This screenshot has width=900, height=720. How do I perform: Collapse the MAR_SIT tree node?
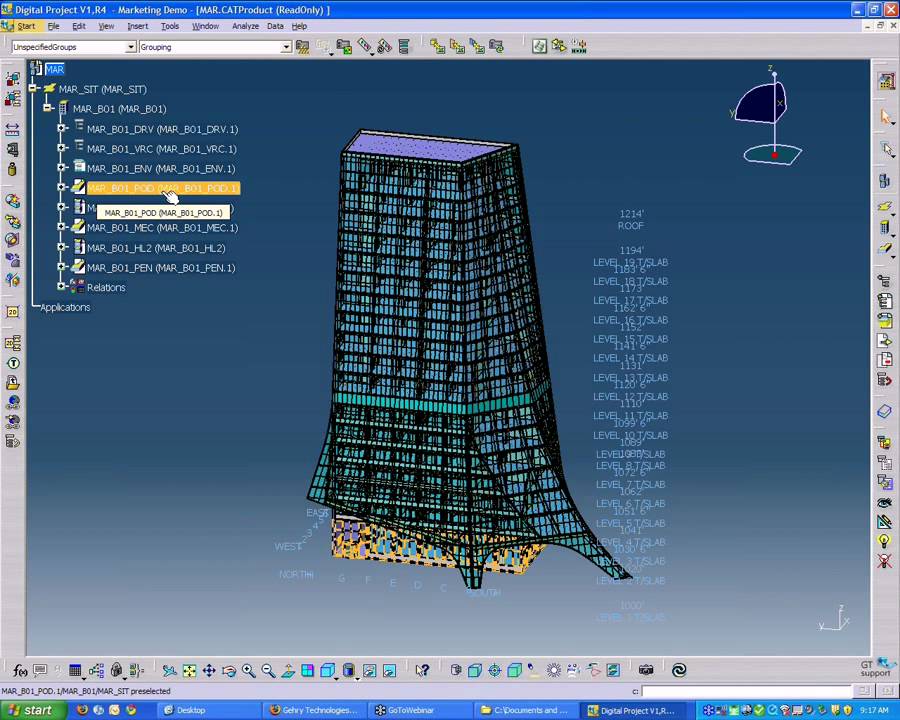[x=33, y=88]
